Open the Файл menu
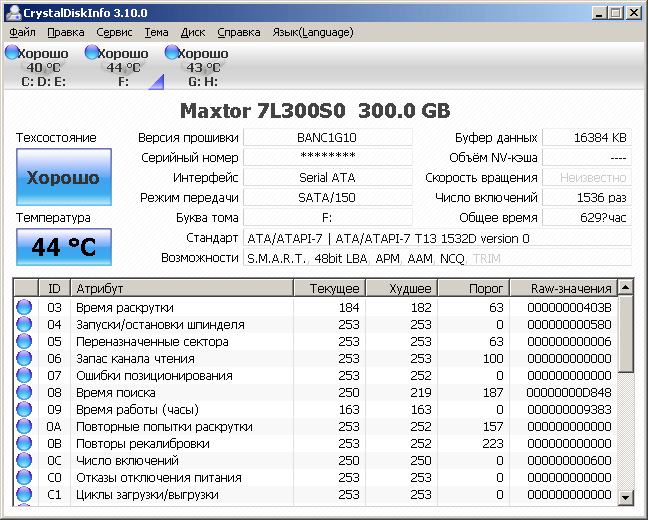The image size is (648, 520). tap(22, 32)
